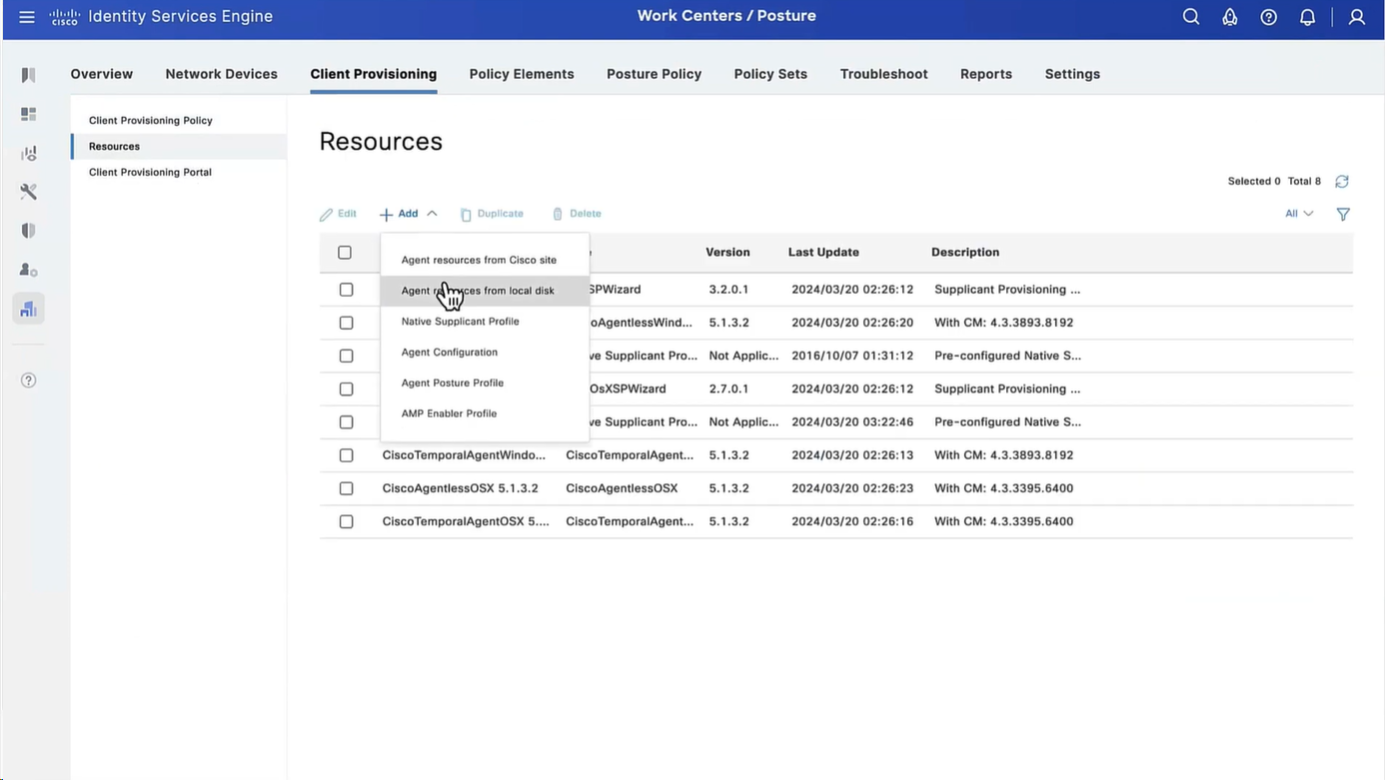Screen dimensions: 1385x780
Task: Select Agent Posture Profile menu option
Action: pos(452,383)
